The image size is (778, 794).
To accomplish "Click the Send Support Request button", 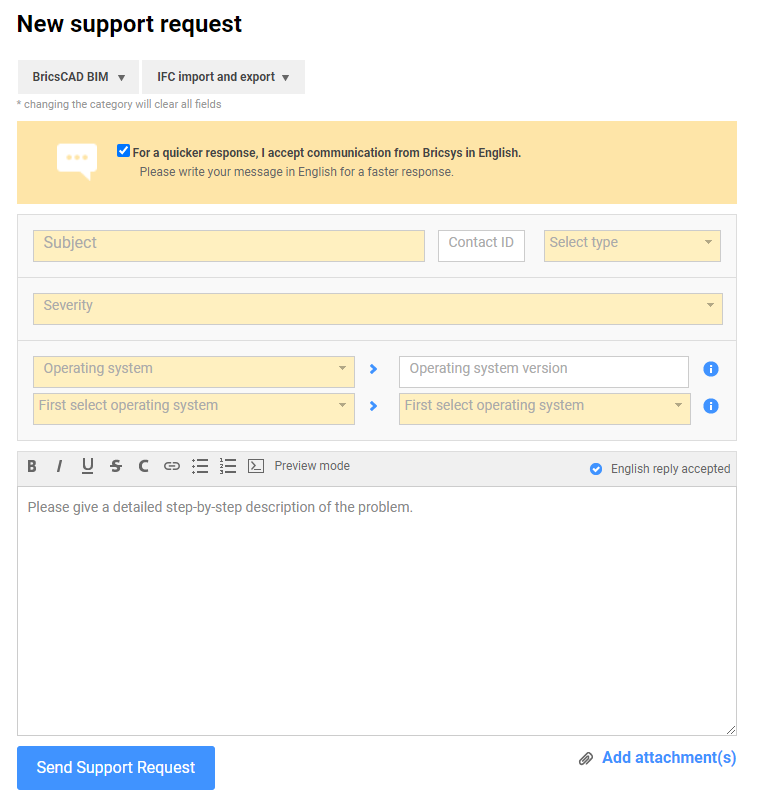I will pos(116,768).
